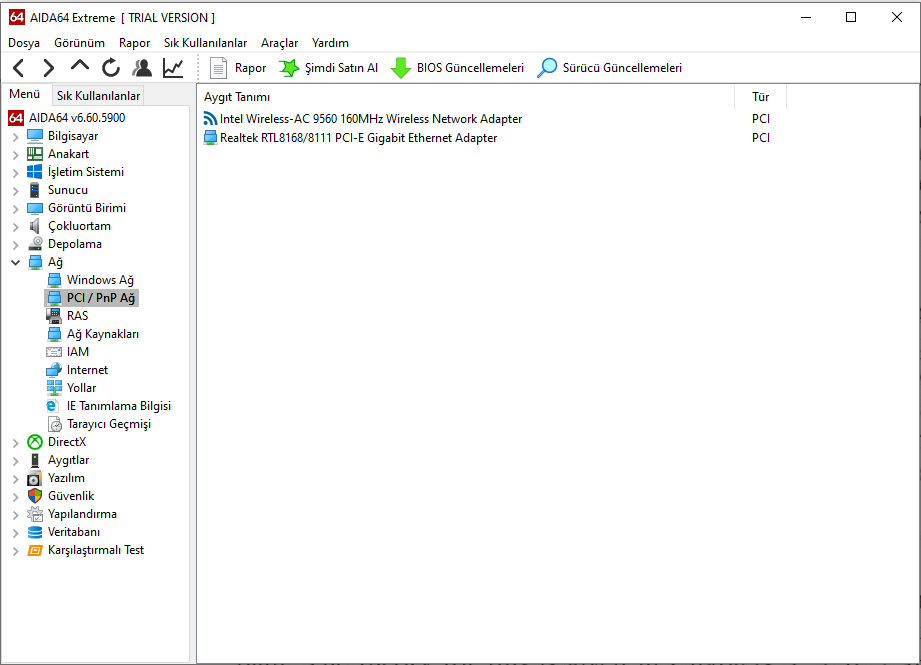Go forward with the right arrow toolbar icon
Screen dimensions: 921x665
coord(49,68)
